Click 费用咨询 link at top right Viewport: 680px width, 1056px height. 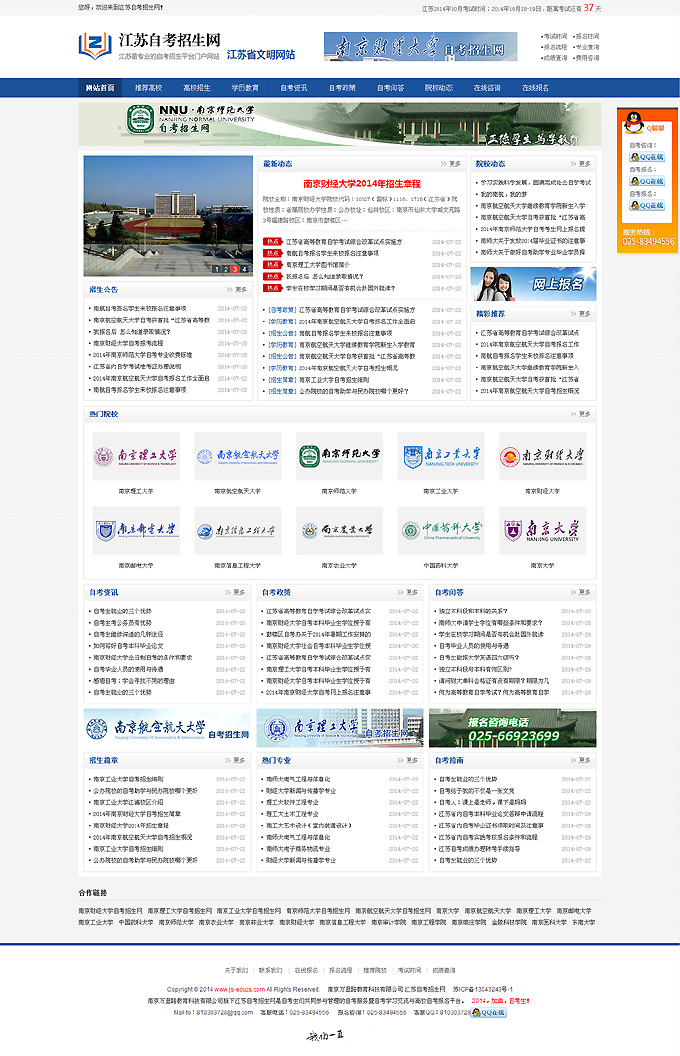click(587, 58)
